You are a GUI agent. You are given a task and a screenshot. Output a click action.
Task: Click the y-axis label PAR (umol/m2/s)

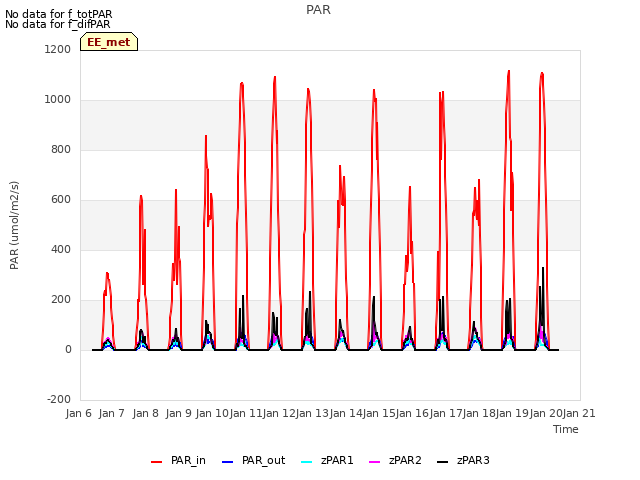14,225
